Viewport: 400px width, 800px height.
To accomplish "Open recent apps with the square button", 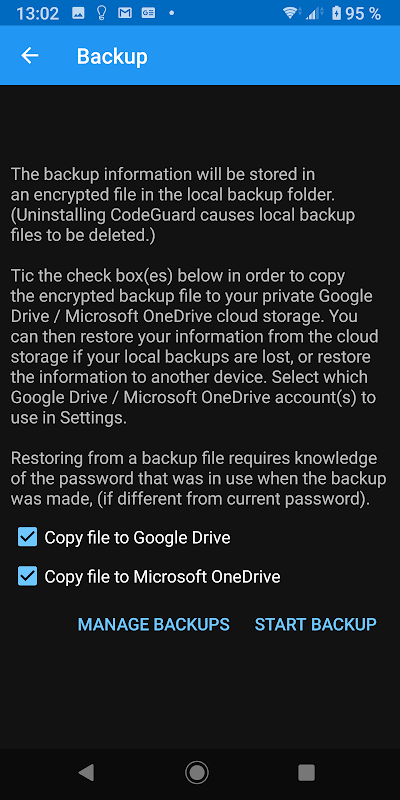I will click(x=306, y=772).
